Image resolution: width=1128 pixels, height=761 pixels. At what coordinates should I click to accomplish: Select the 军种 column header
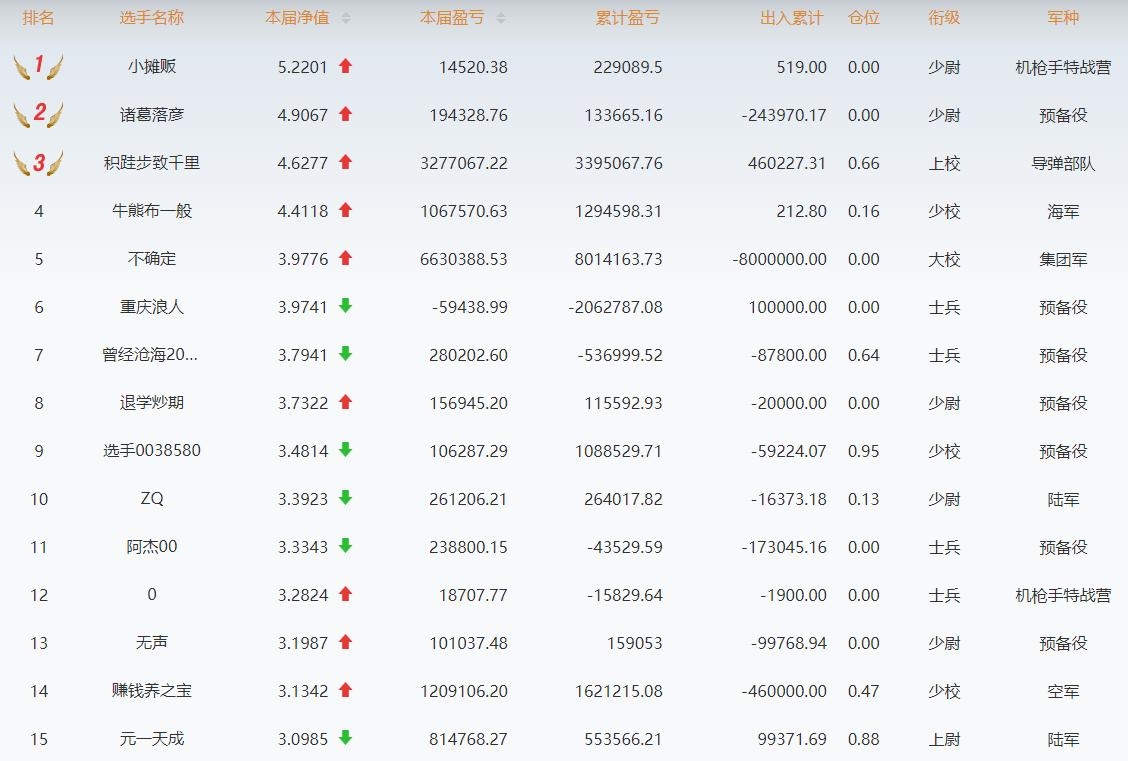pos(1062,18)
